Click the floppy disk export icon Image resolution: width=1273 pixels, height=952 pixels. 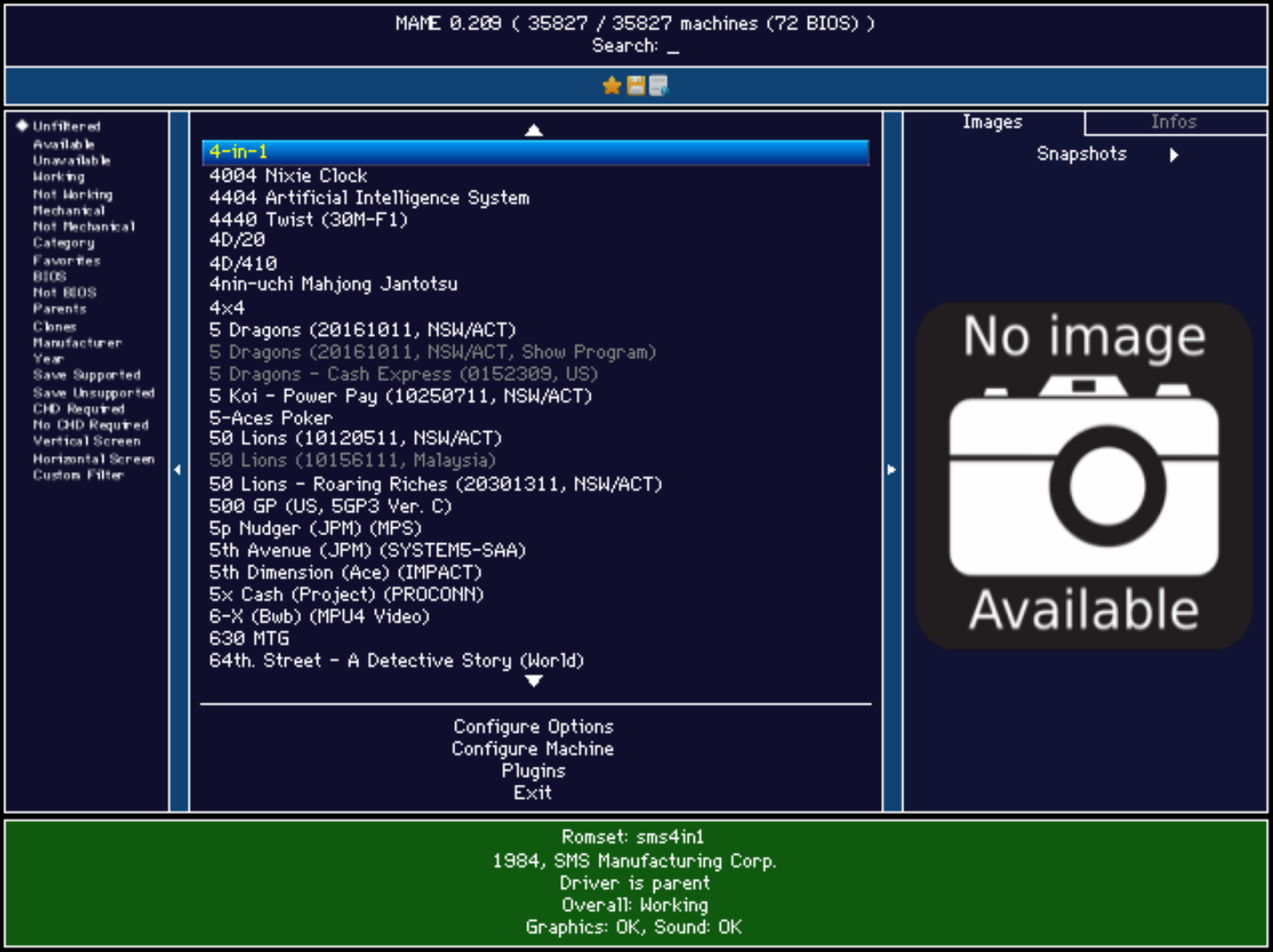click(636, 85)
